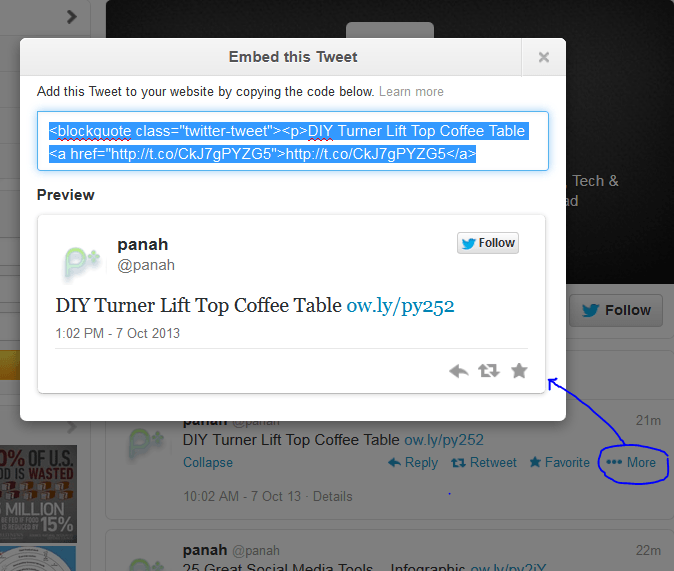Click the chevron arrow in left sidebar top
Screen dimensions: 674x571
71,17
